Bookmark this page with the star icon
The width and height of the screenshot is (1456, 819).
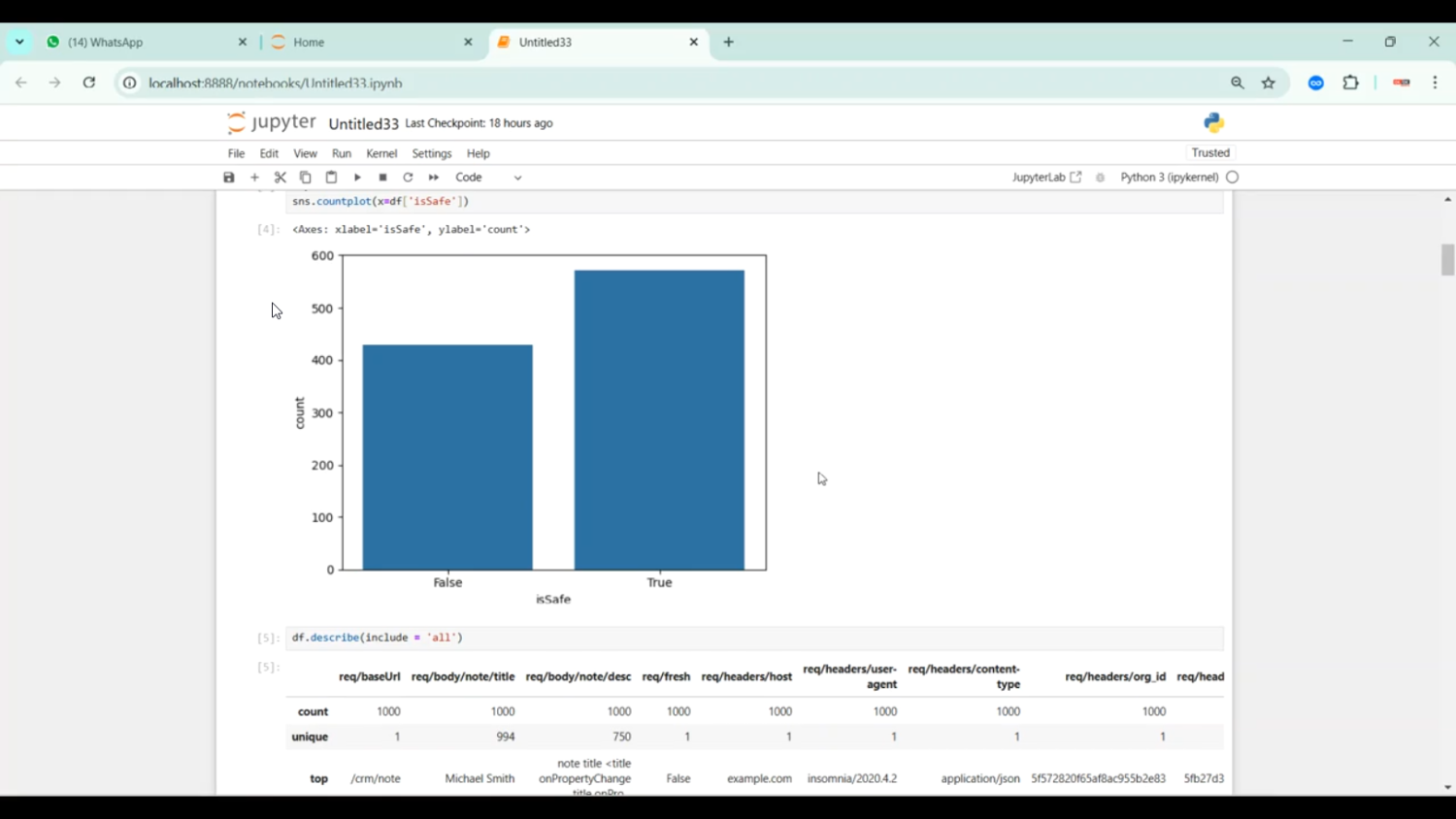(1268, 82)
